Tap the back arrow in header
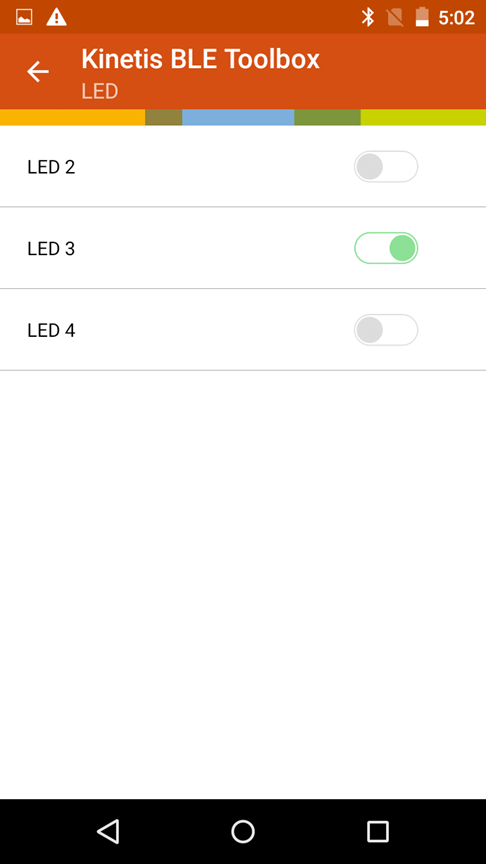 [38, 72]
